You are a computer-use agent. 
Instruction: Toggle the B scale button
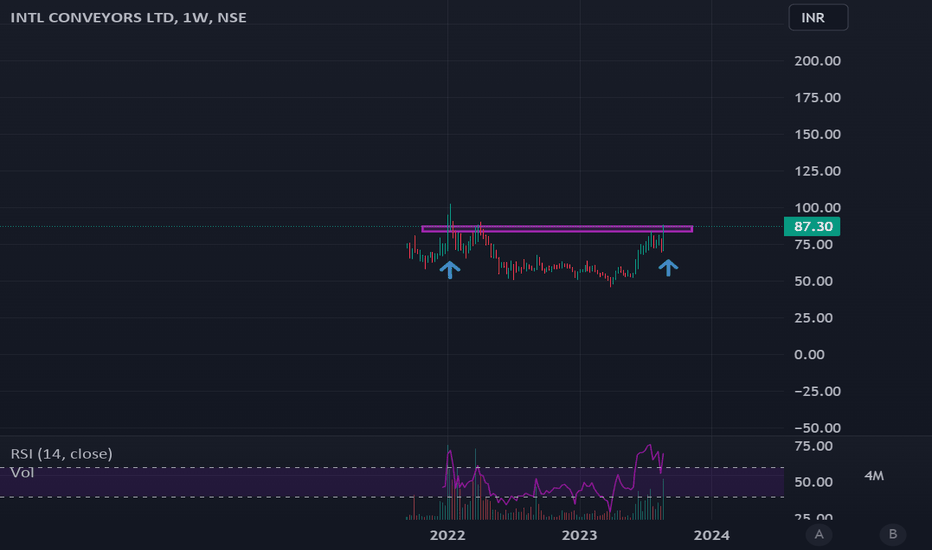[x=893, y=535]
